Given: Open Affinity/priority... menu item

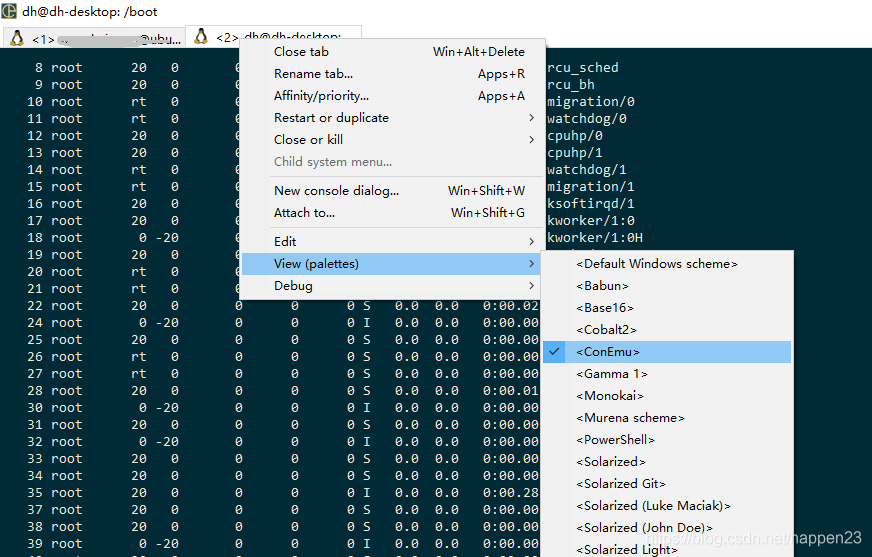Looking at the screenshot, I should click(x=392, y=96).
